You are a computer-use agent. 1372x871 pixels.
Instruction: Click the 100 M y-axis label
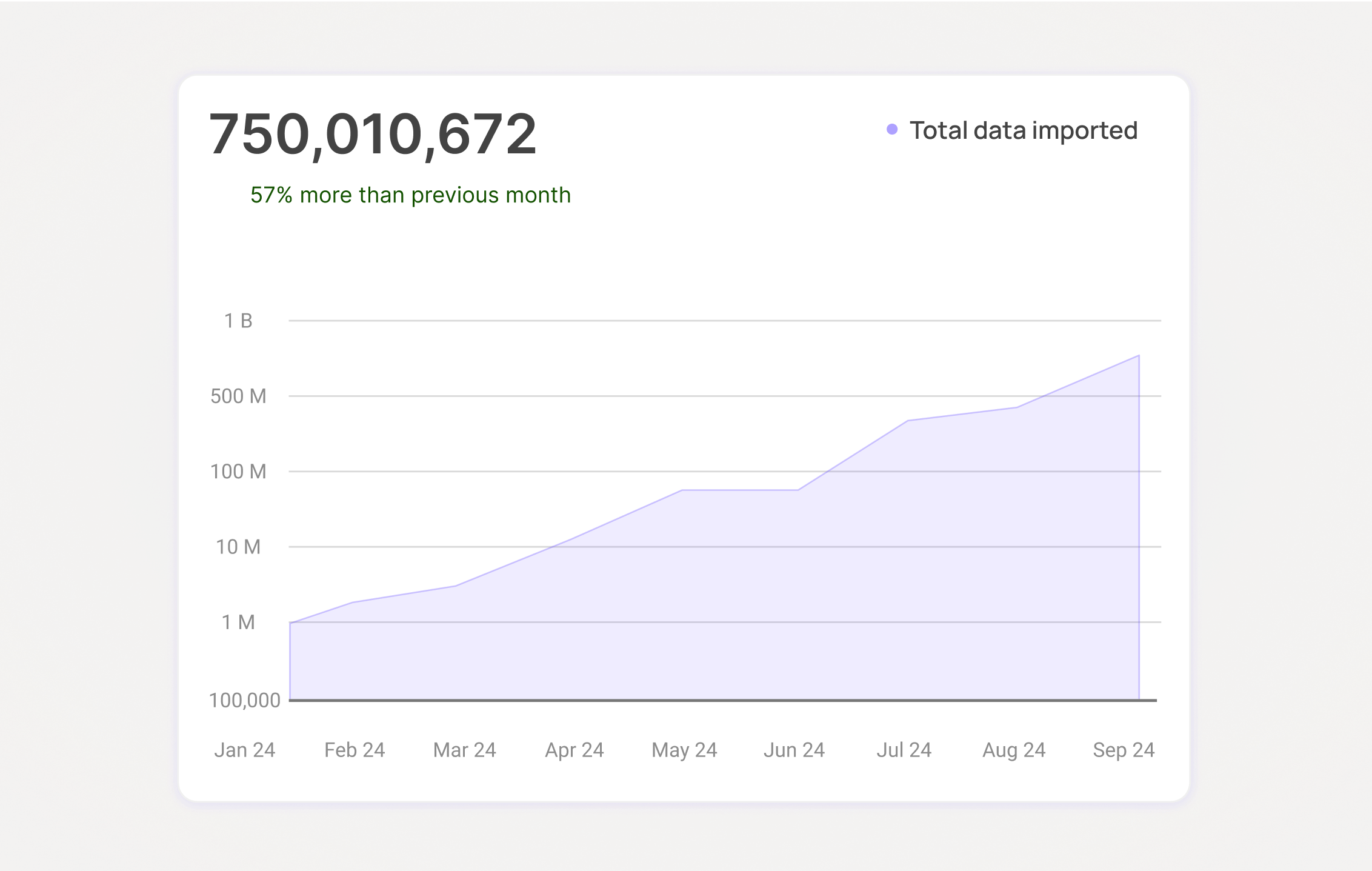click(x=238, y=471)
